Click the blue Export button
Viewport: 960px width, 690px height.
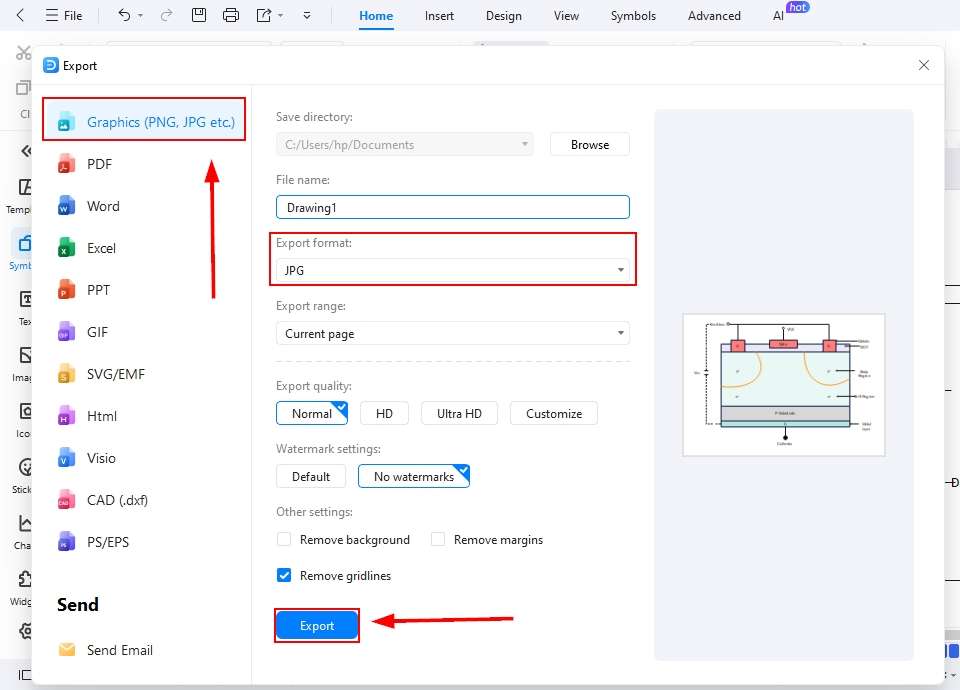[x=317, y=626]
